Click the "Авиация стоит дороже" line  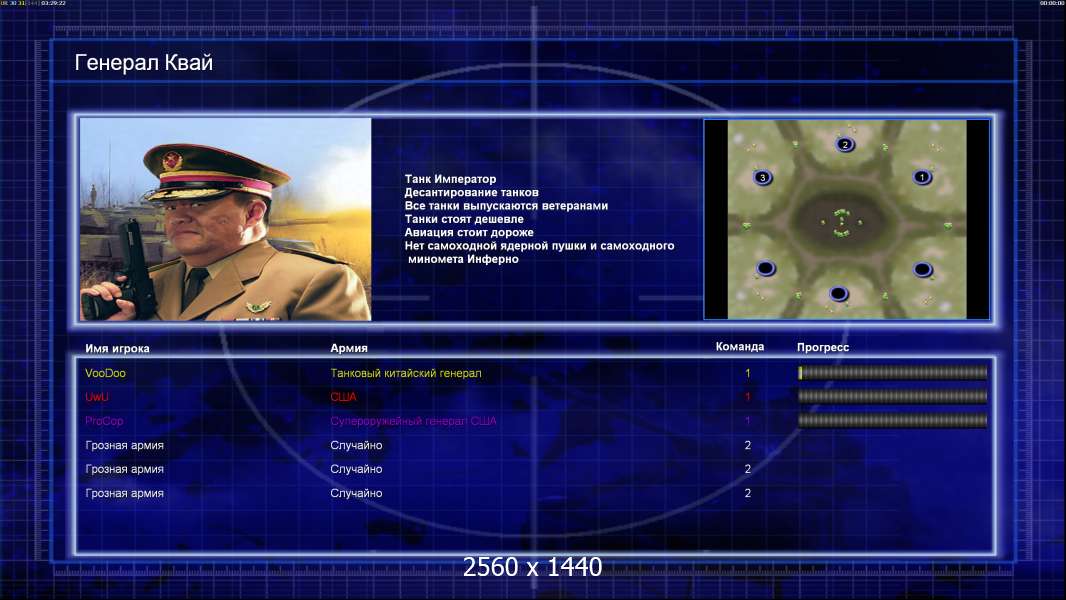[x=468, y=232]
